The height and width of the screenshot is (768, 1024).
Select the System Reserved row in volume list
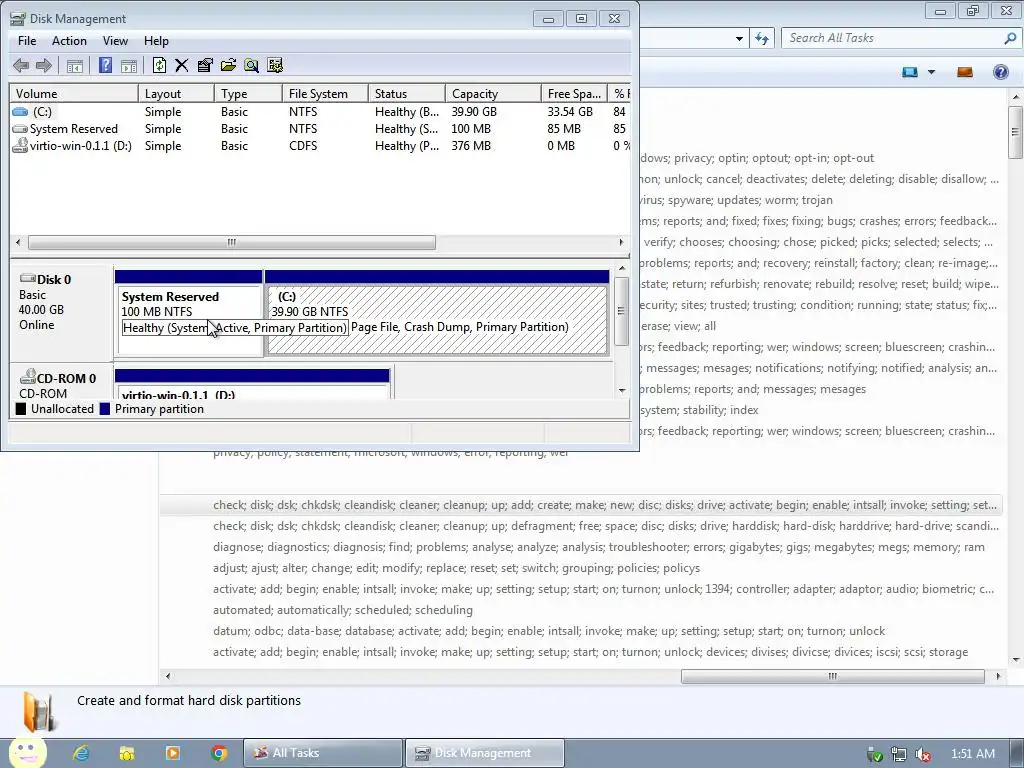(320, 129)
